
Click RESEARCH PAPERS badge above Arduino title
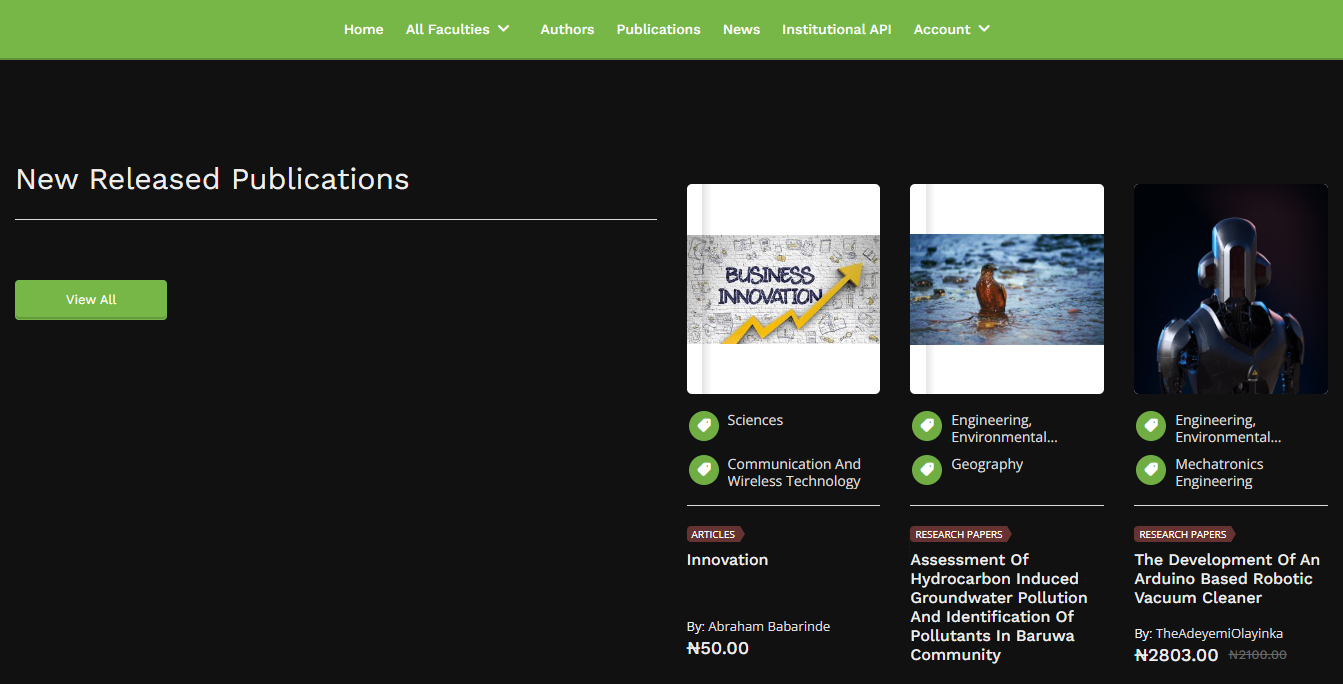[1184, 534]
